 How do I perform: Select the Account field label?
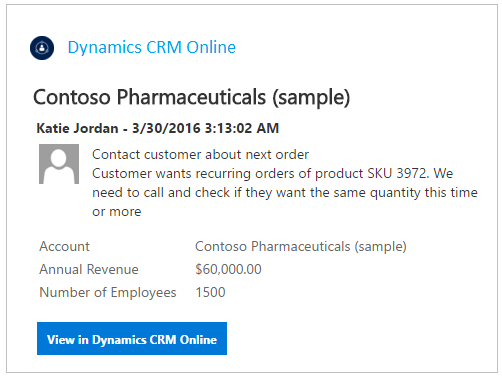click(64, 247)
